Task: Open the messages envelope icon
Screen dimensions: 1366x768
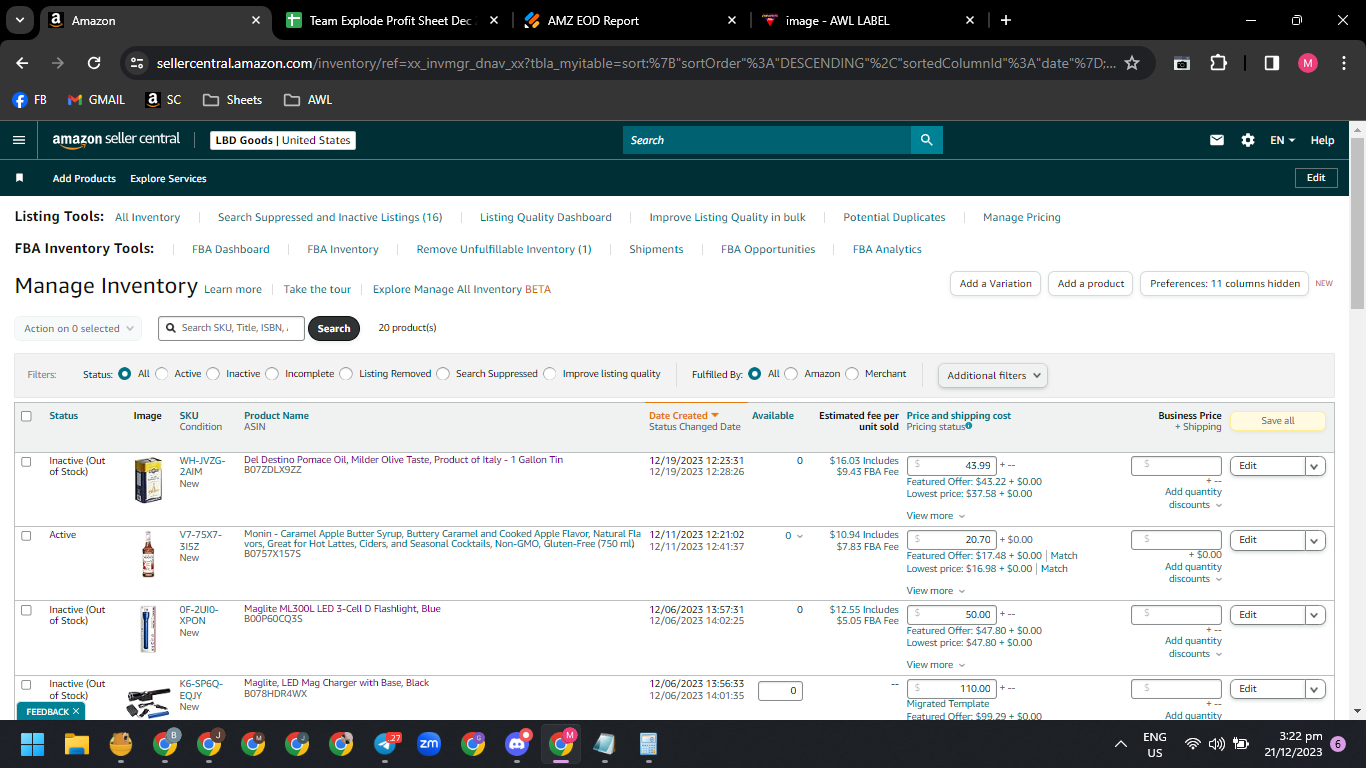Action: (1217, 140)
